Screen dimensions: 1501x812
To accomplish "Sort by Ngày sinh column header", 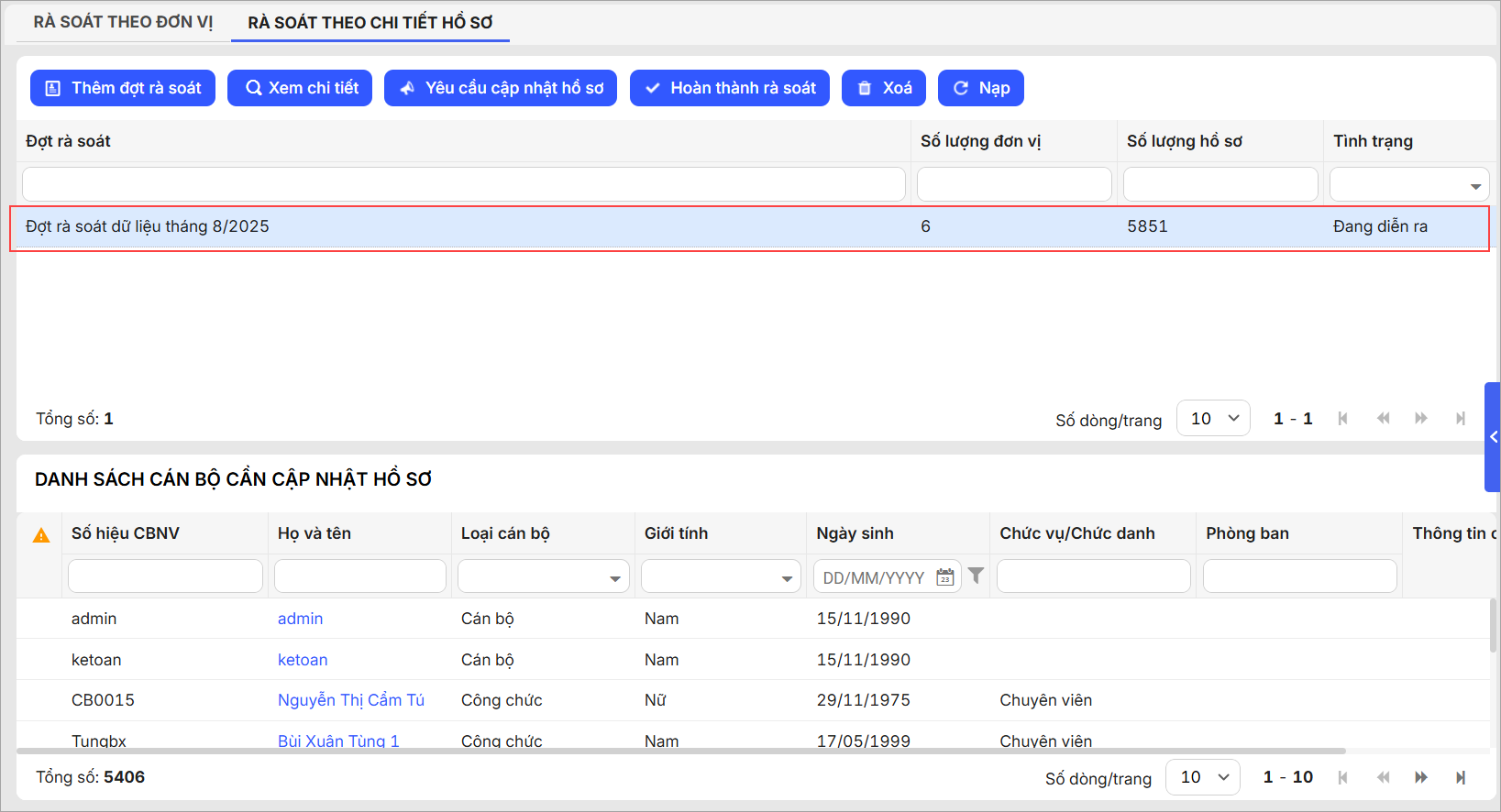I will click(x=855, y=533).
